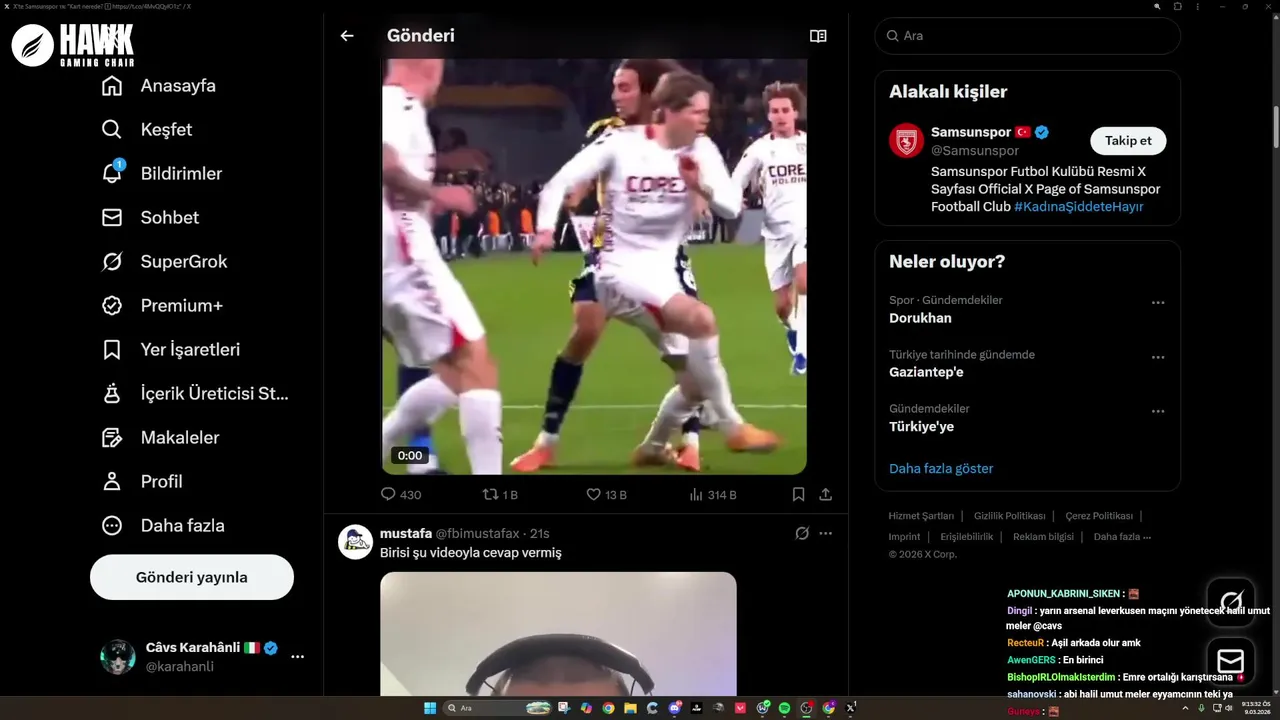Go back using the arrow beside Gönderi
The image size is (1280, 720).
tap(347, 36)
